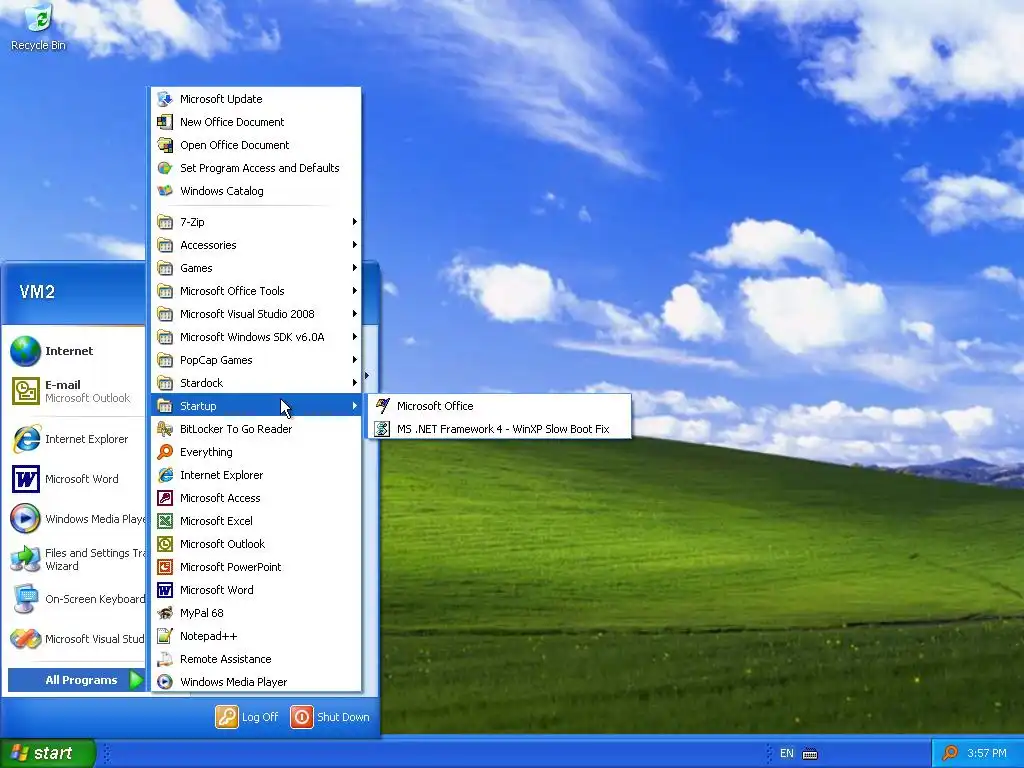Launch the Notepad++ menu entry
Screen dimensions: 1024x768
[256, 636]
